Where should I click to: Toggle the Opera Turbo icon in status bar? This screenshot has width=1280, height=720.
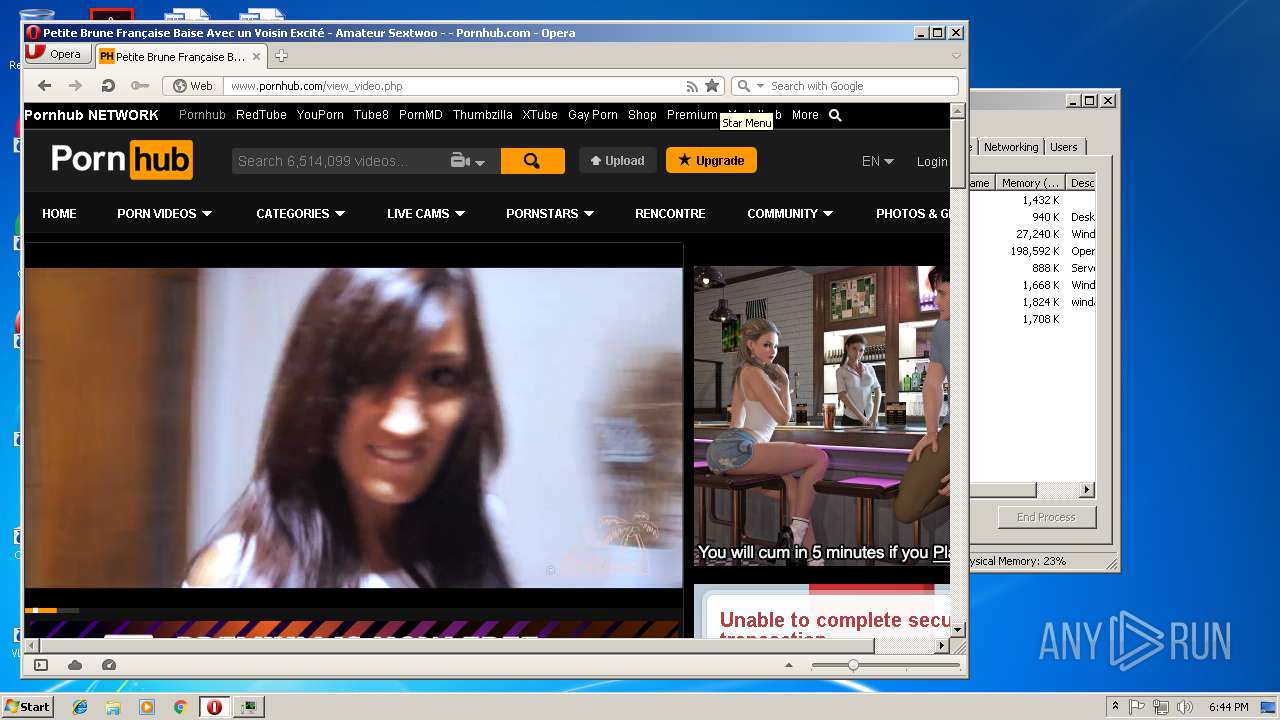point(109,665)
